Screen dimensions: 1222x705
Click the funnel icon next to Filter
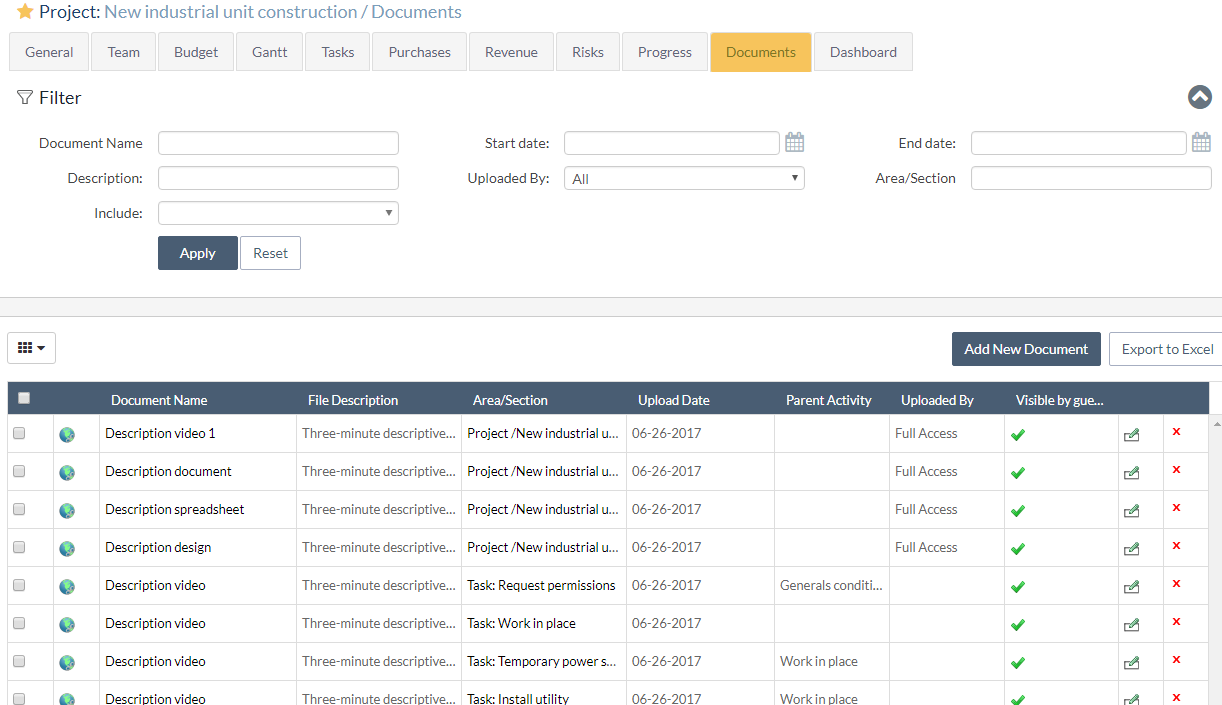tap(22, 96)
